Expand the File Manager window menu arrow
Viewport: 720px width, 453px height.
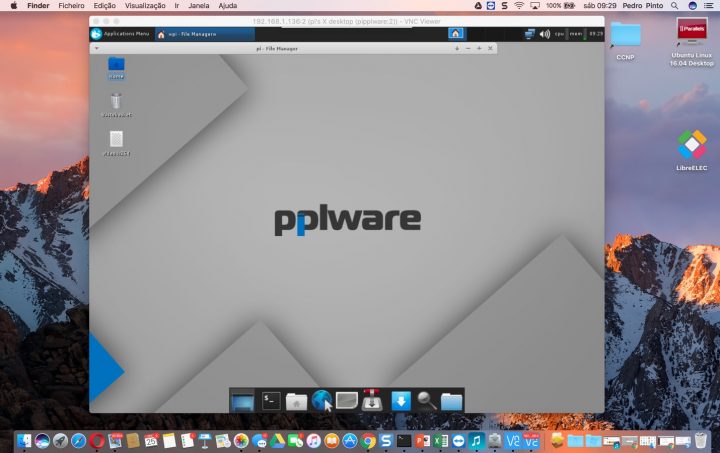(x=96, y=48)
